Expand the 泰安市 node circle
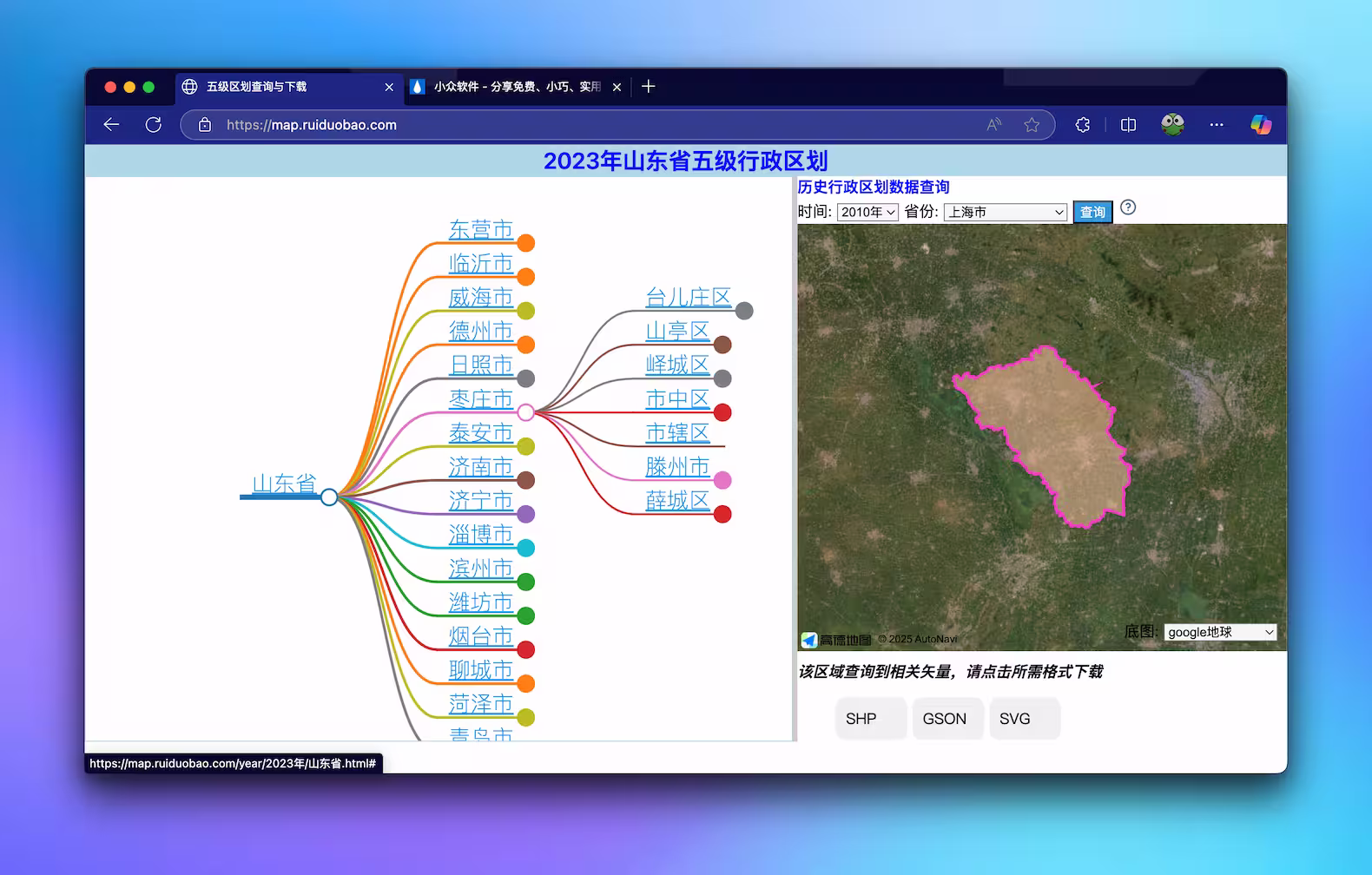The height and width of the screenshot is (875, 1372). coord(526,446)
